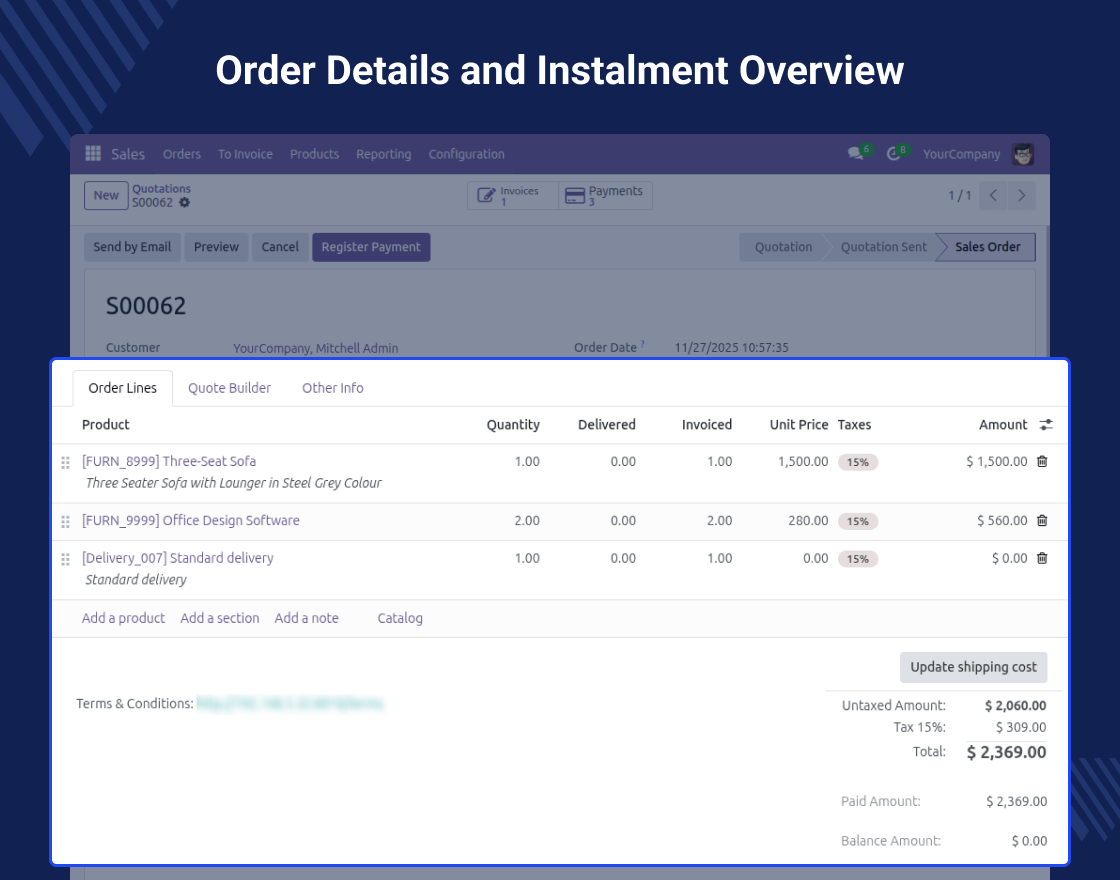1120x880 pixels.
Task: Select the Quotation status stage
Action: [x=783, y=247]
